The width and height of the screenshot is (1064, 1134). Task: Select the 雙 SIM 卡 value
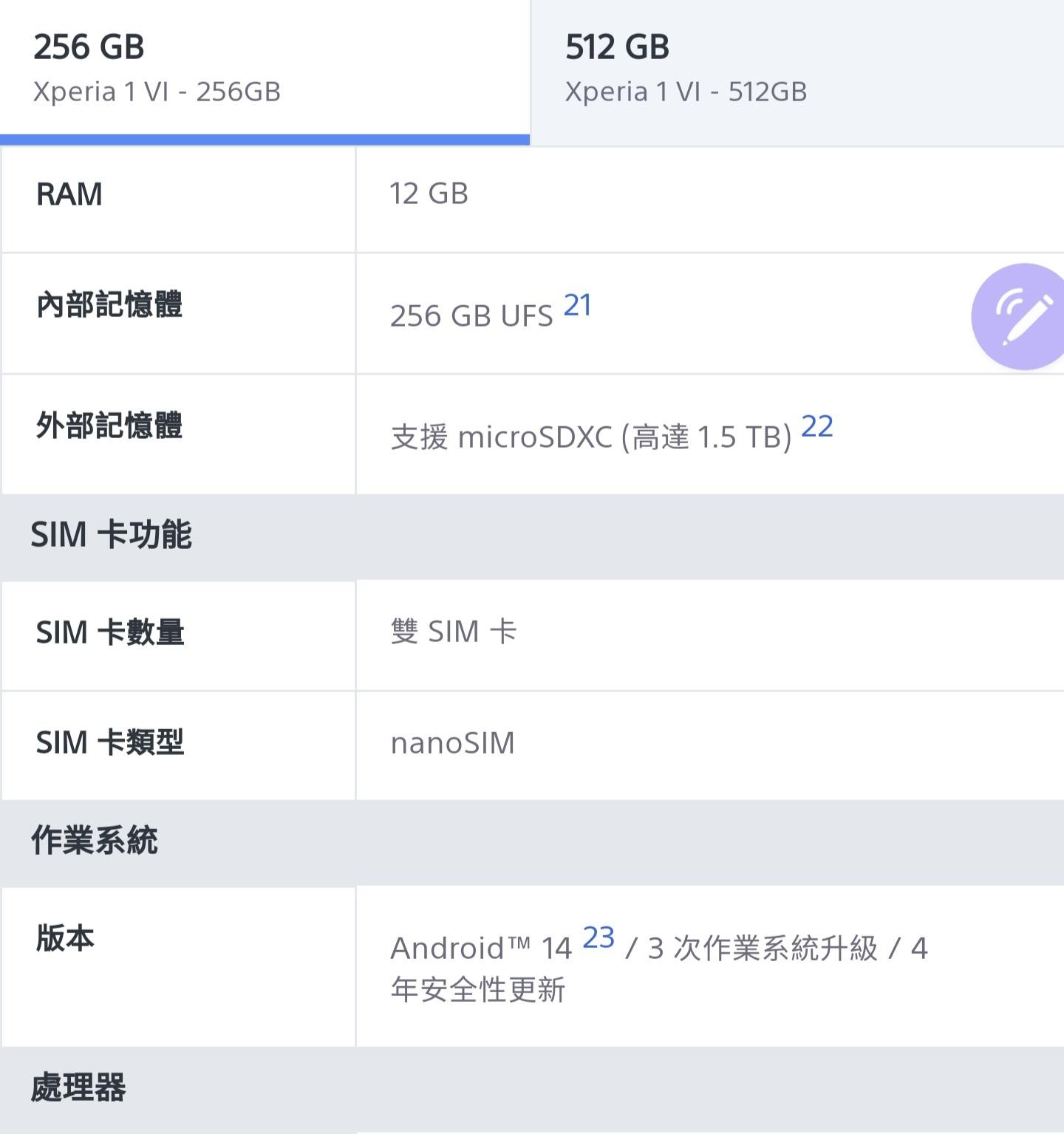coord(453,632)
